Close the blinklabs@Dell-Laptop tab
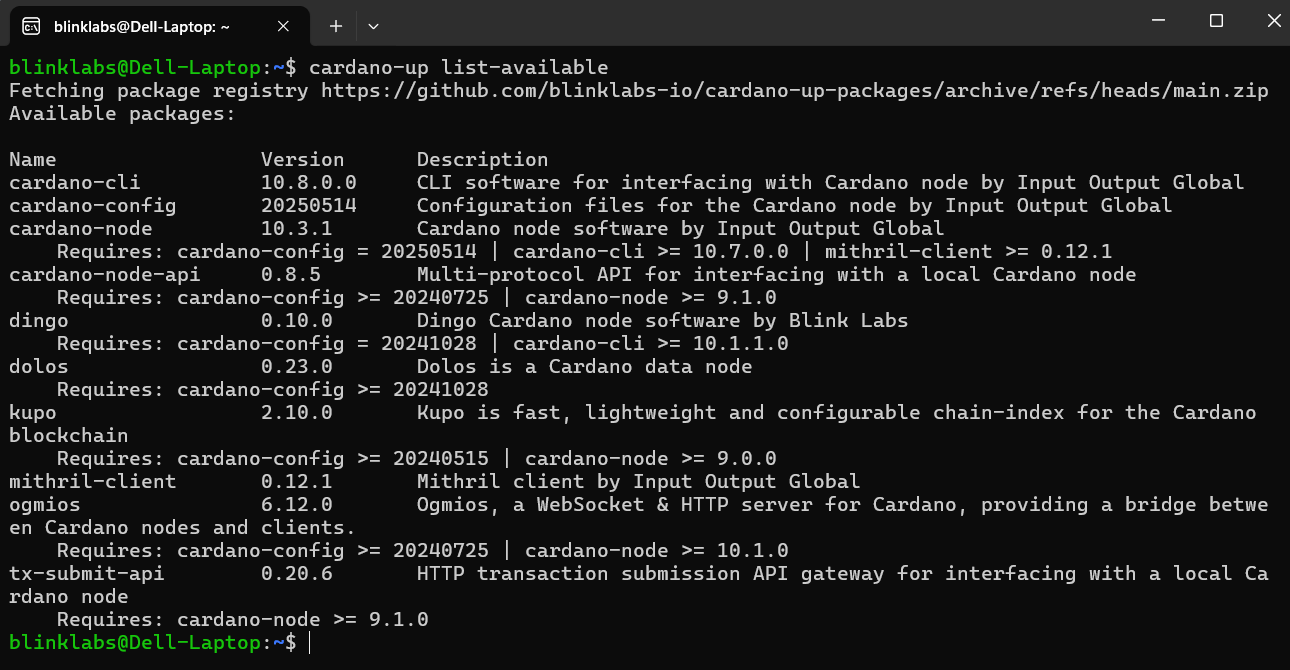This screenshot has width=1290, height=670. coord(285,26)
